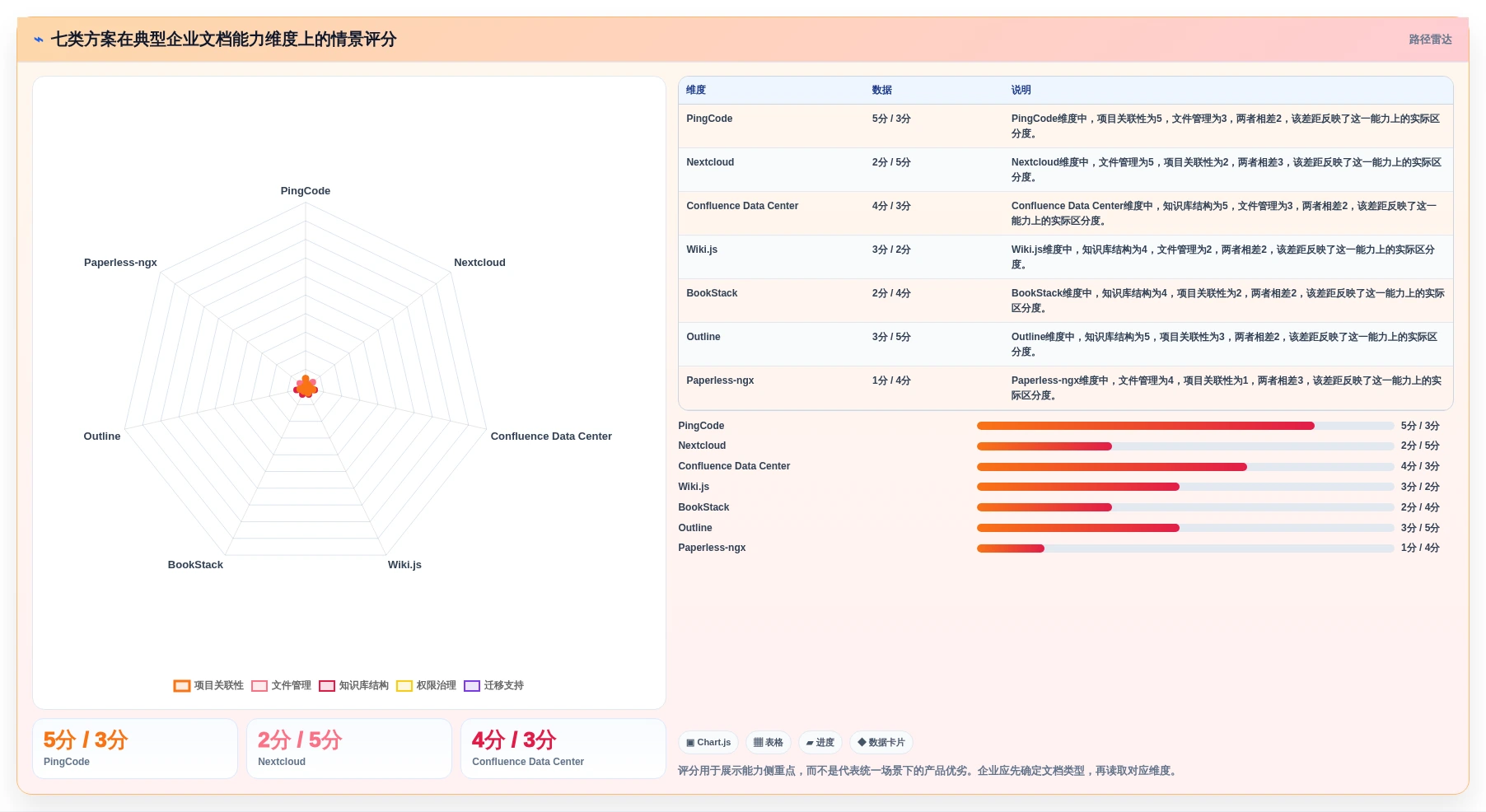This screenshot has width=1486, height=812.
Task: Click the BookStack label in progress list
Action: pos(703,507)
